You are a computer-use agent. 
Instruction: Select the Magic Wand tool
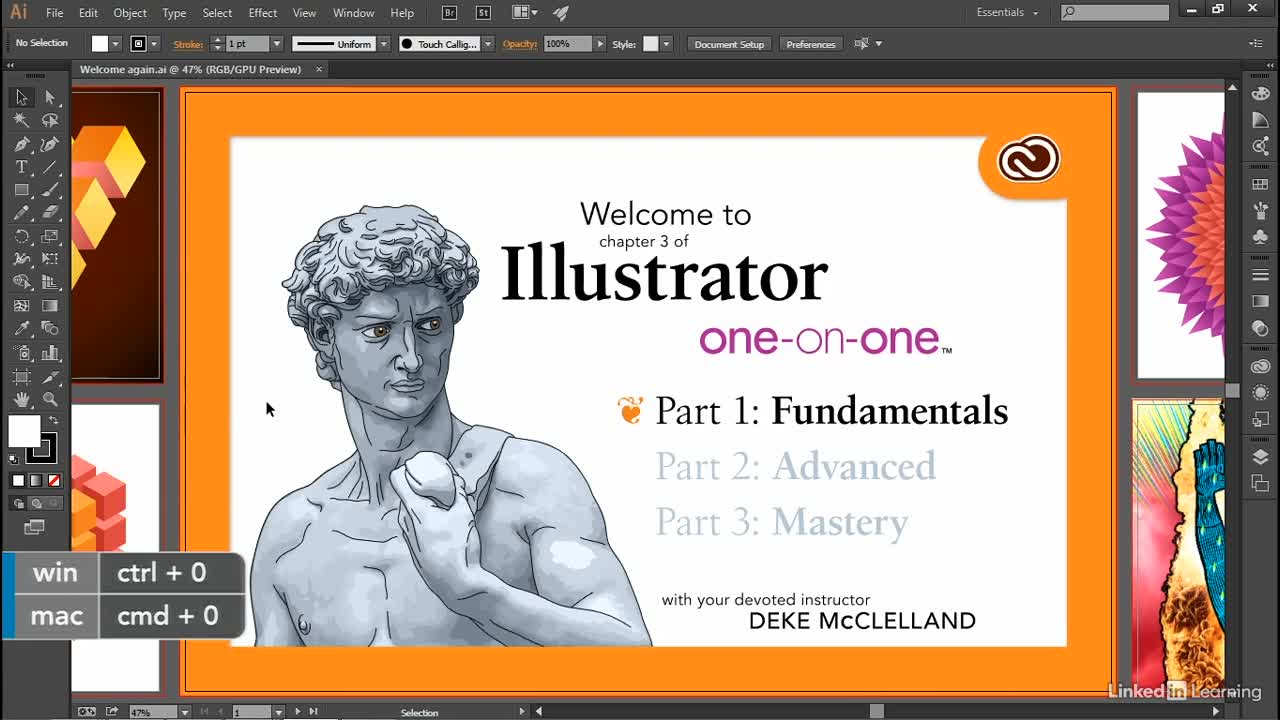pos(21,120)
